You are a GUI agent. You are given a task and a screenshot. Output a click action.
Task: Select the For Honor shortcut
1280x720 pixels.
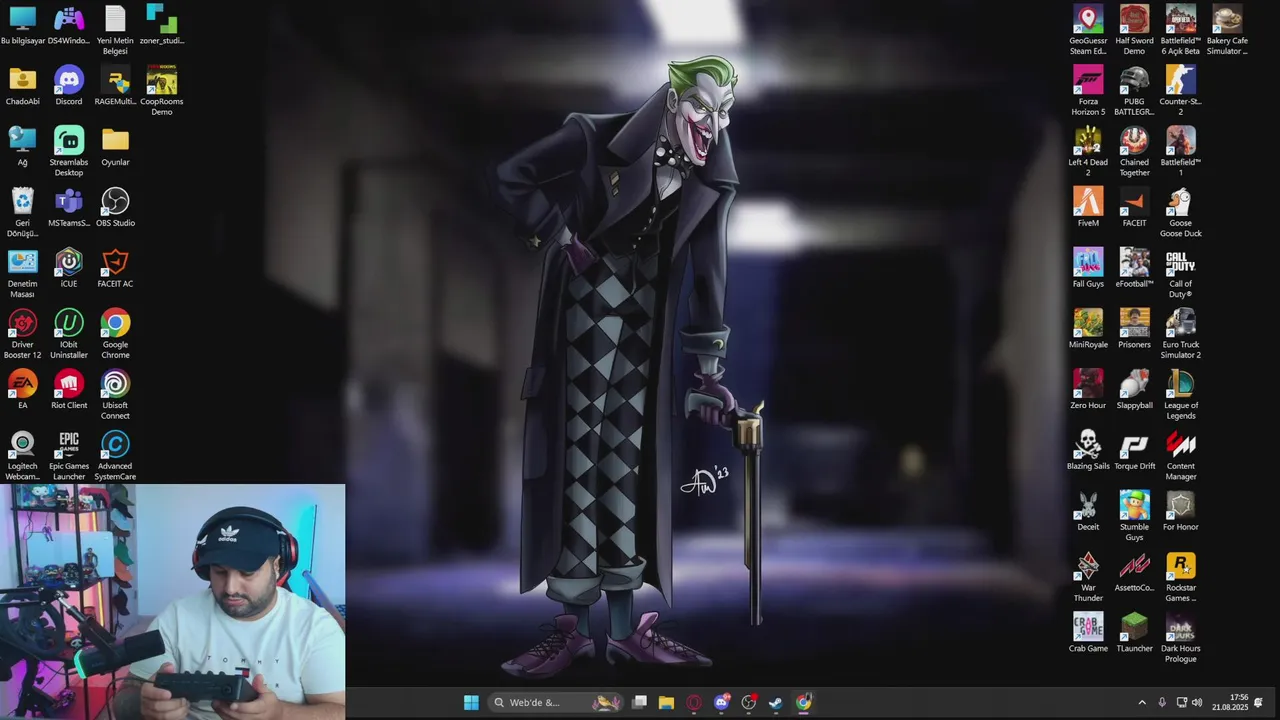tap(1181, 512)
